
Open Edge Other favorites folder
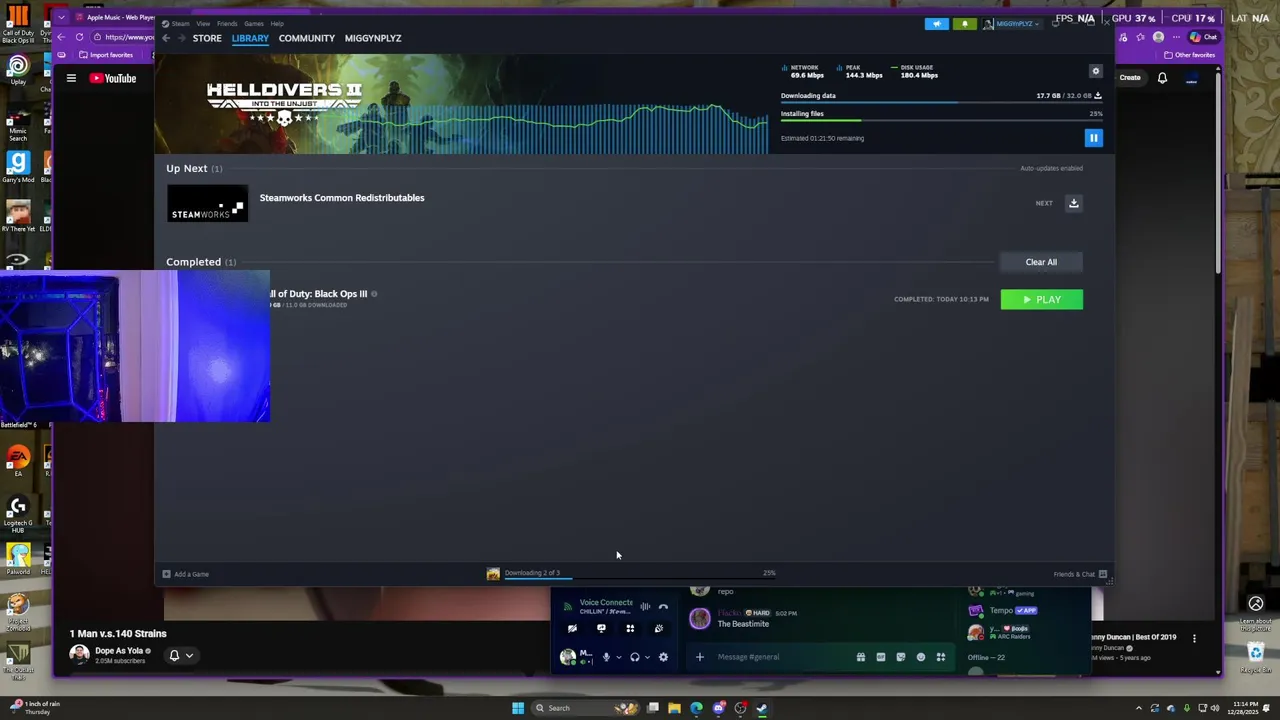1190,55
